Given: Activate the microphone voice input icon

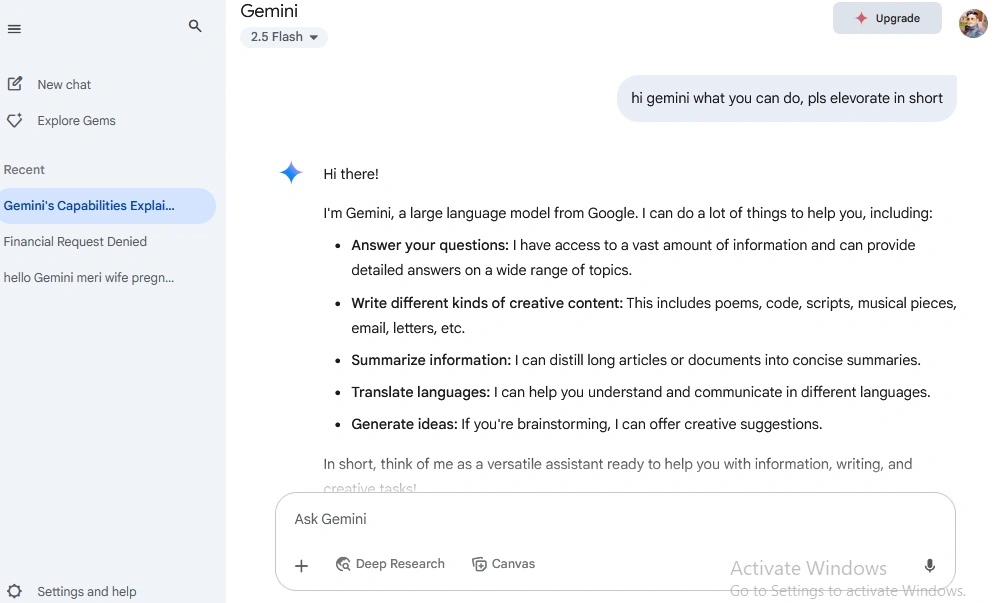Looking at the screenshot, I should pos(929,565).
